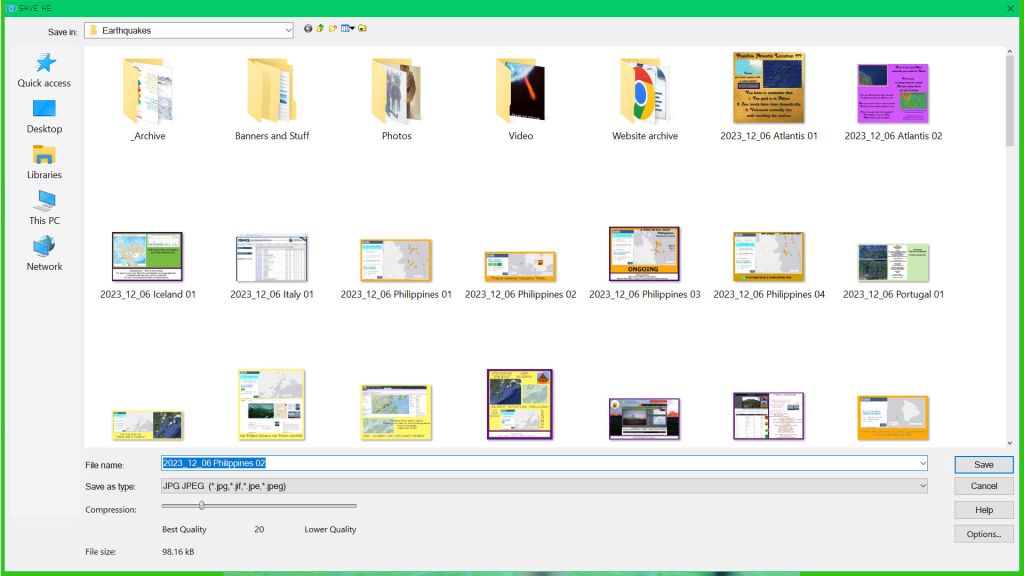Open the View menu icon

[x=347, y=29]
